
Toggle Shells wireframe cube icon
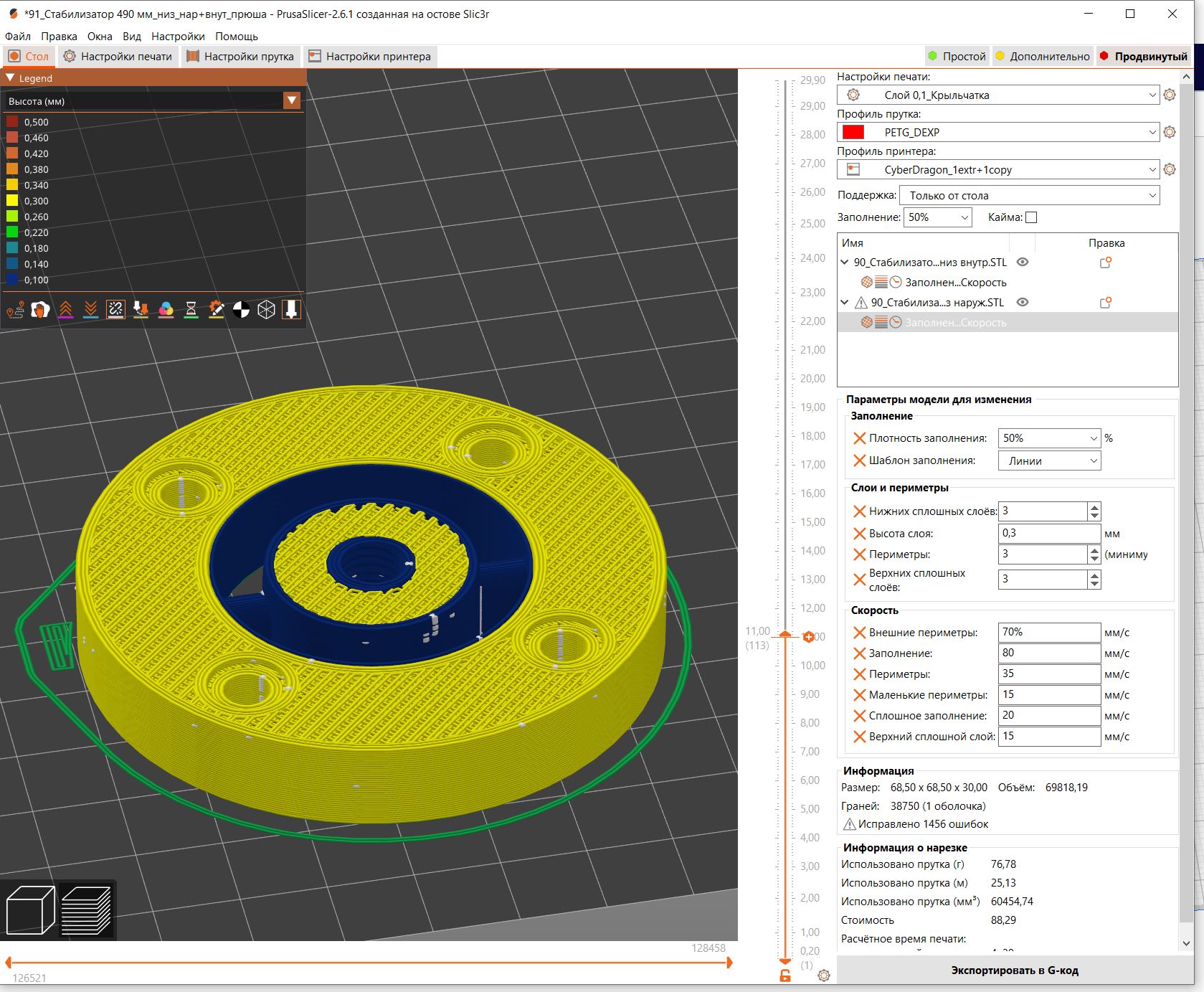(x=266, y=310)
